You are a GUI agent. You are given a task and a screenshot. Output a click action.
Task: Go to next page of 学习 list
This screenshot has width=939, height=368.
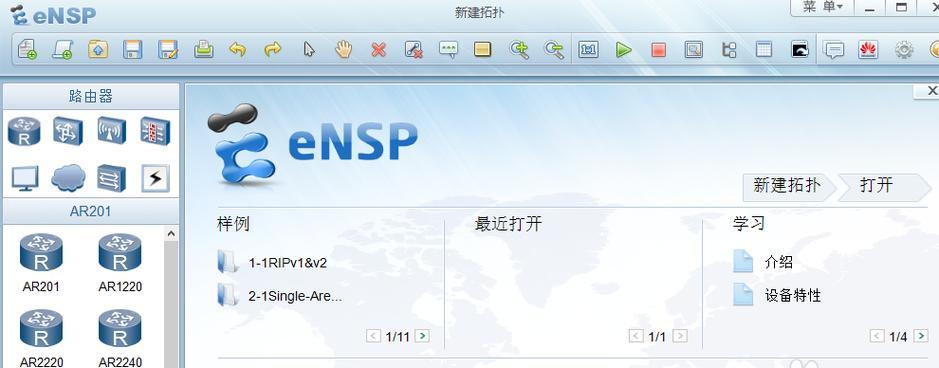pos(921,336)
